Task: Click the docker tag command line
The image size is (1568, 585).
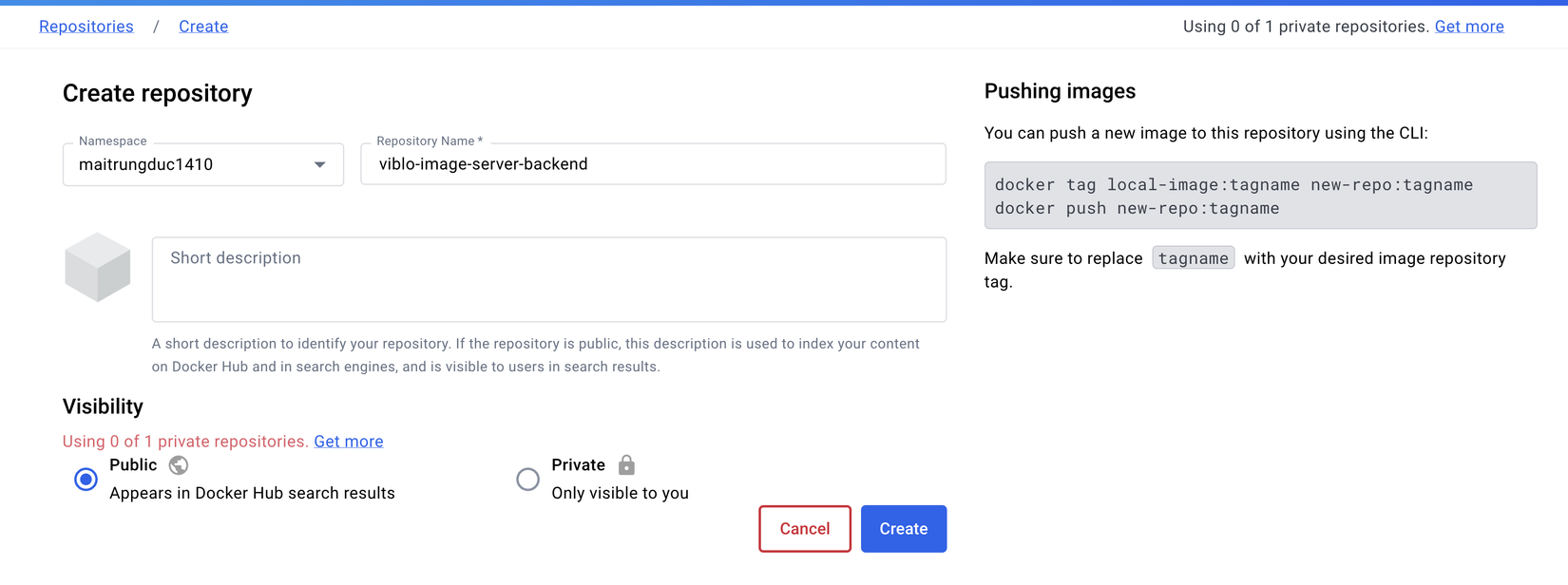Action: (x=1233, y=185)
